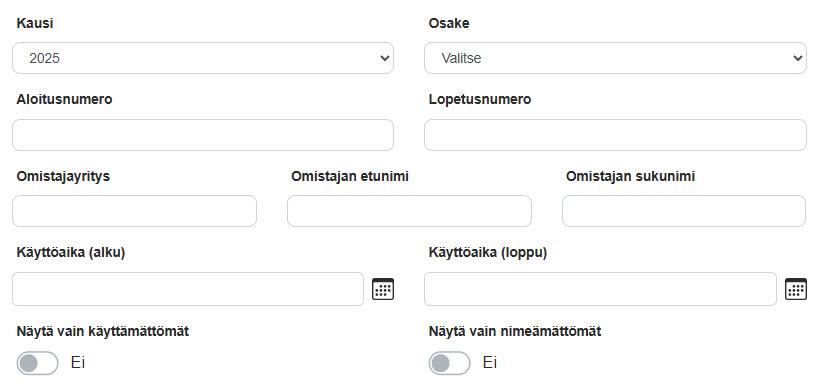Click the Kausi field label
The height and width of the screenshot is (389, 821).
point(35,24)
